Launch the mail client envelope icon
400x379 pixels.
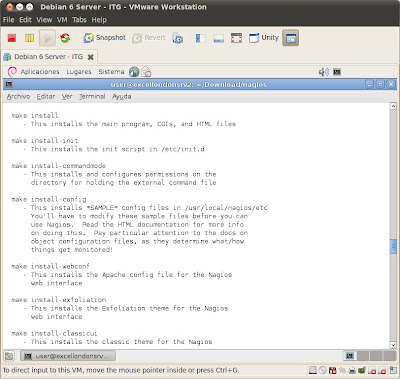pyautogui.click(x=146, y=72)
